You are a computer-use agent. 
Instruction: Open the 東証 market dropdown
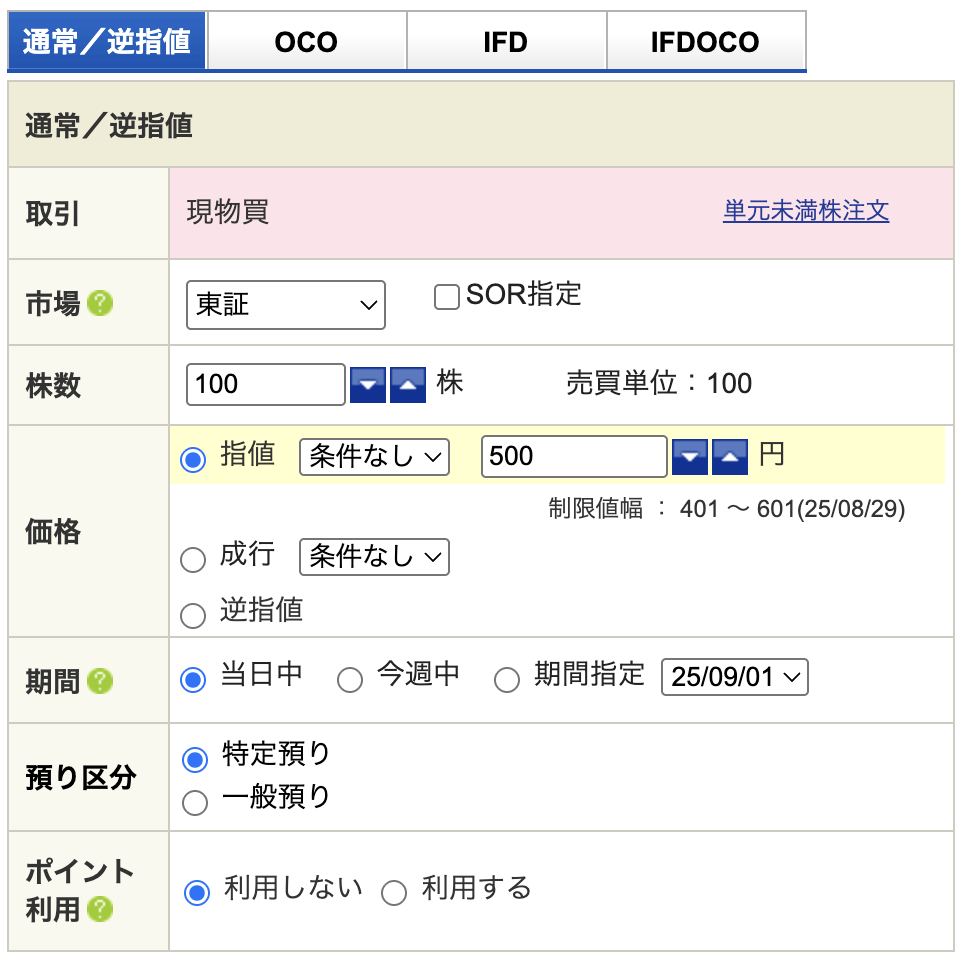tap(286, 305)
